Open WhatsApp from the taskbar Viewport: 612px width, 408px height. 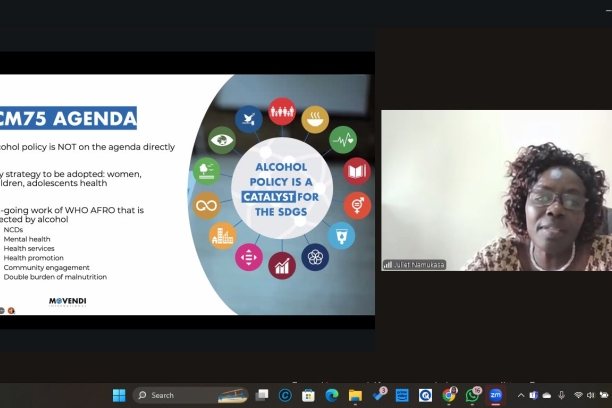click(x=472, y=395)
